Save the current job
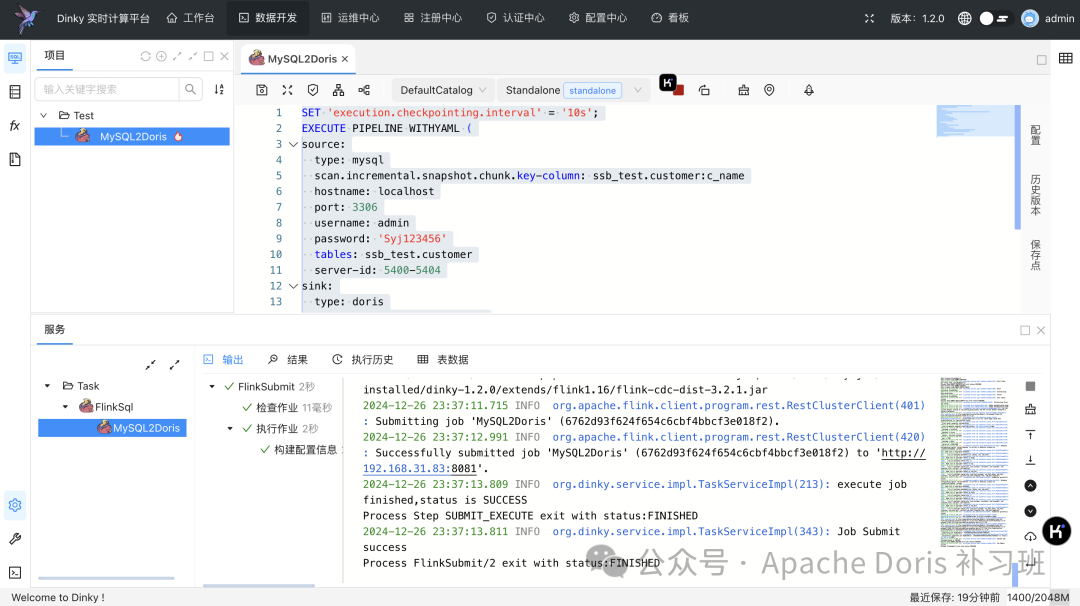This screenshot has width=1080, height=606. click(x=262, y=90)
